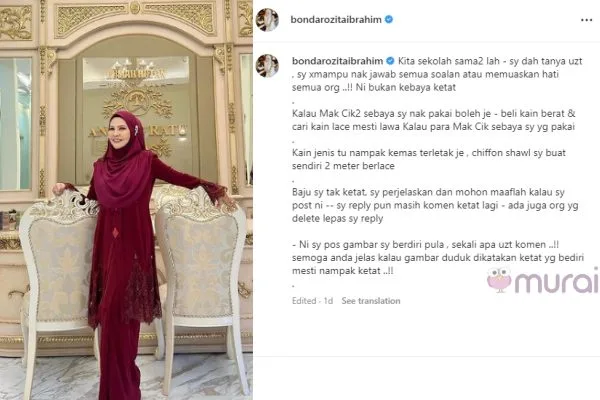The width and height of the screenshot is (600, 400).
Task: Open the three-dot more options menu
Action: (x=586, y=20)
